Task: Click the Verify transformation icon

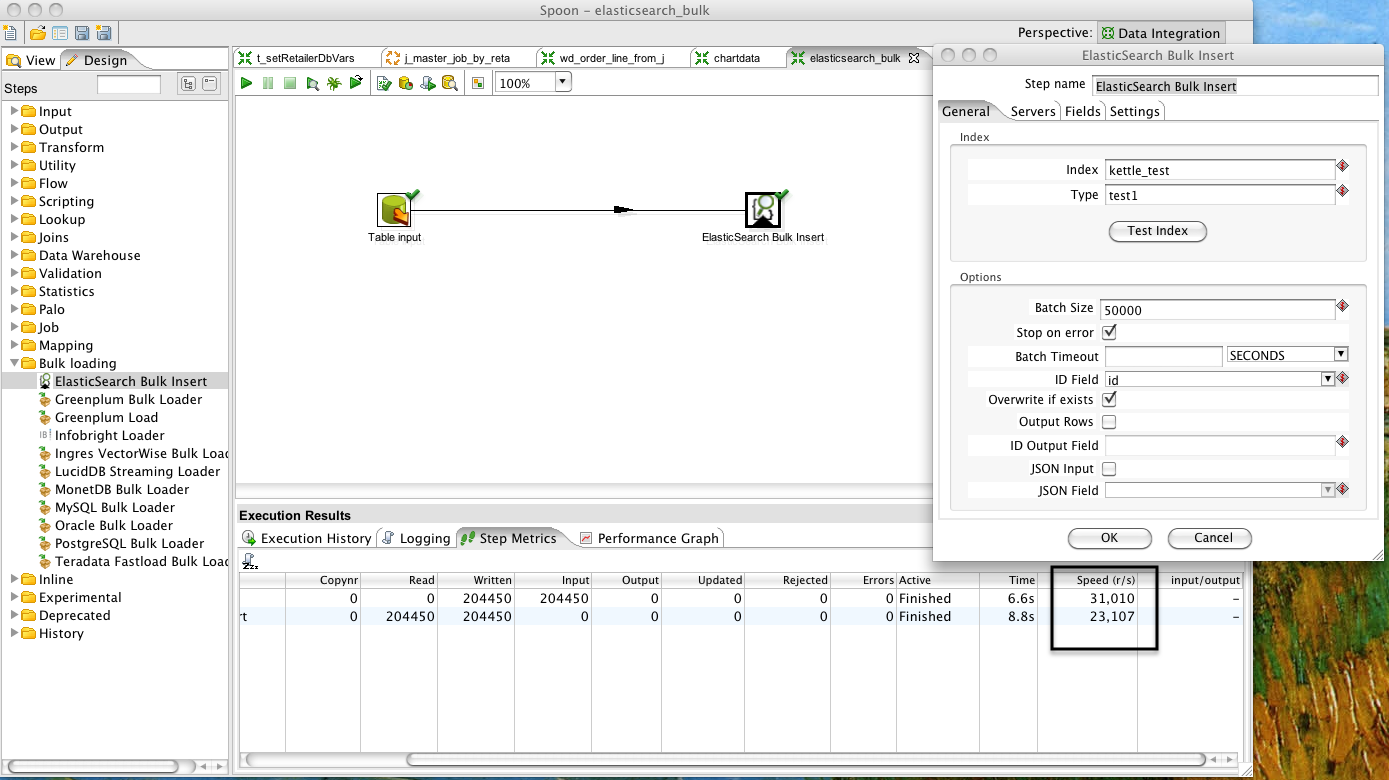Action: [x=384, y=83]
